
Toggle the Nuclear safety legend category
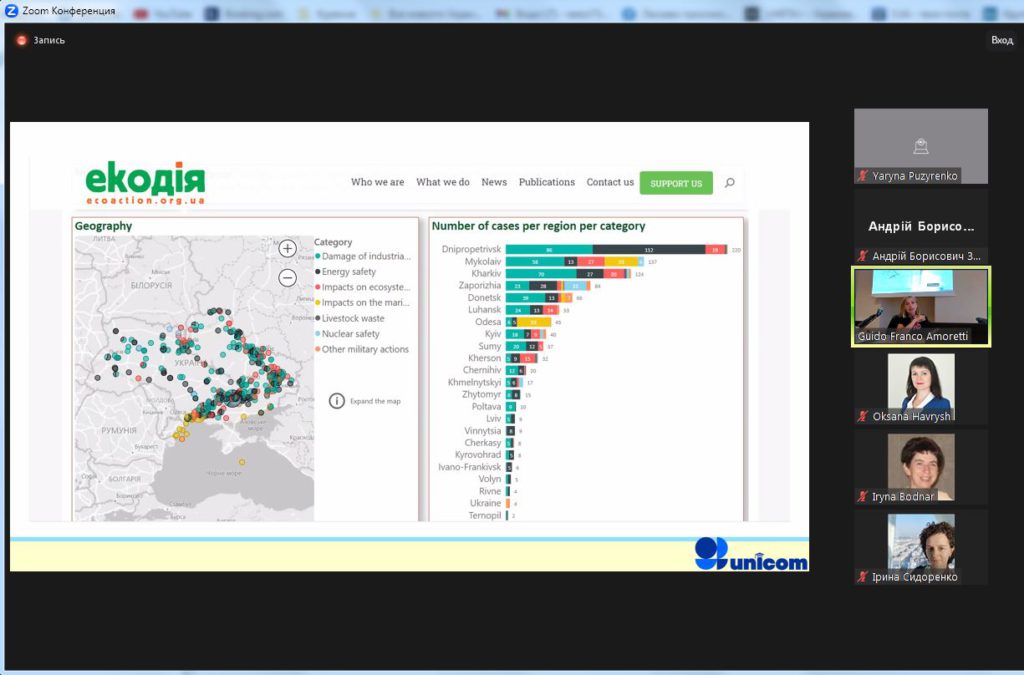(350, 334)
